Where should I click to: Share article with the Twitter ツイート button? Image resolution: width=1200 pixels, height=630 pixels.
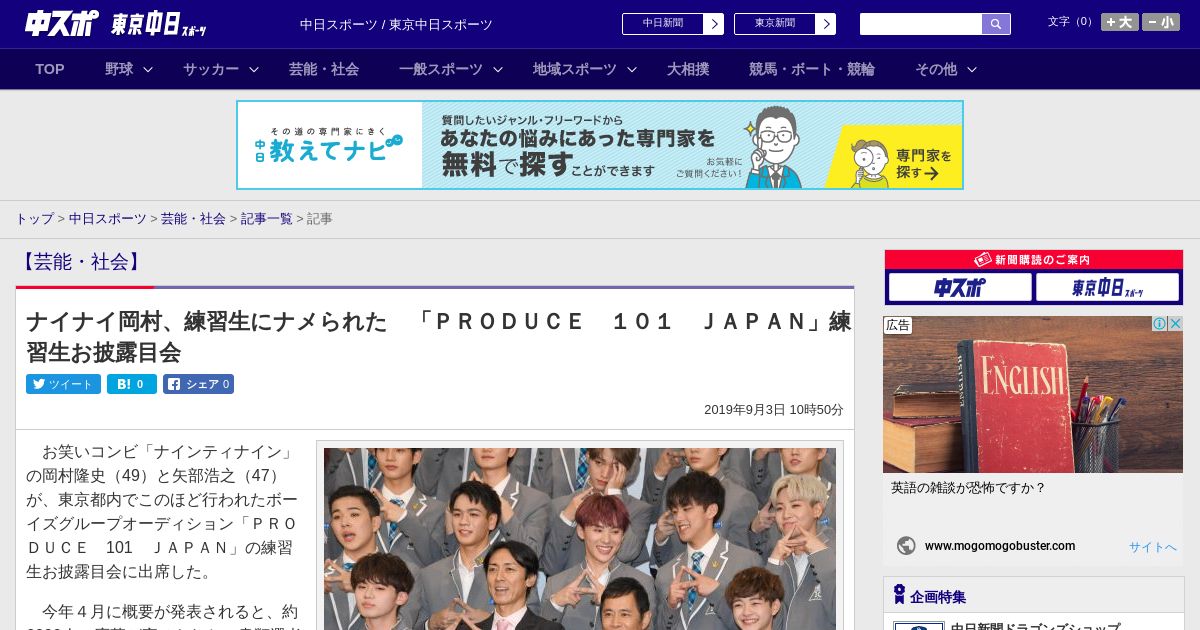(63, 384)
